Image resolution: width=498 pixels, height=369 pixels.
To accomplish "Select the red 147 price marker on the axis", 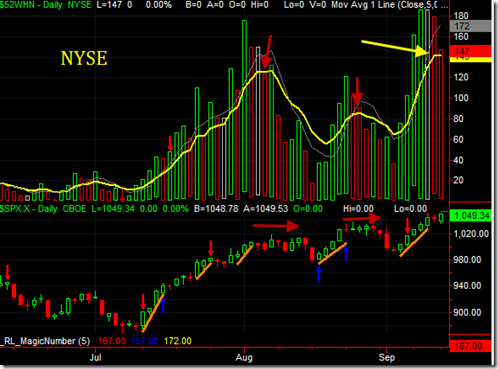I will click(x=470, y=51).
